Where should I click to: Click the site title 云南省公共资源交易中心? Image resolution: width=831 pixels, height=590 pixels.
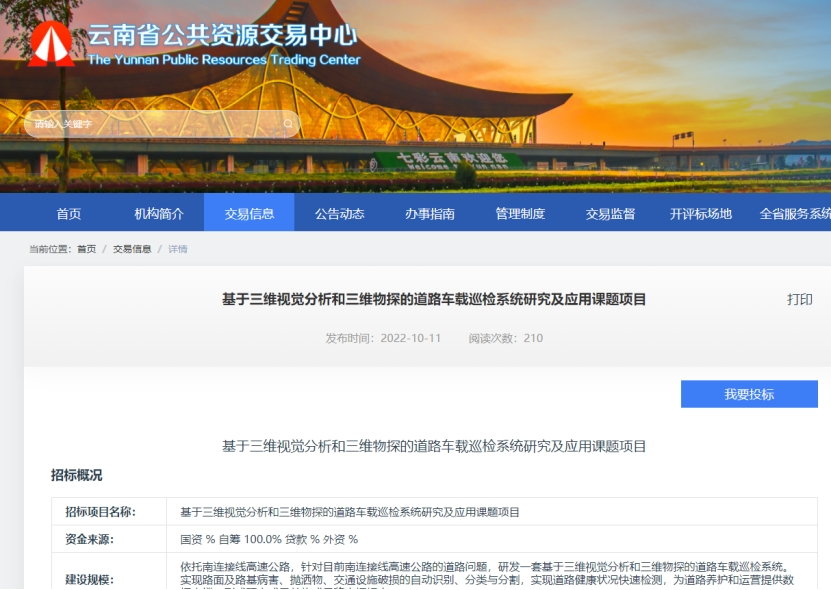click(222, 35)
